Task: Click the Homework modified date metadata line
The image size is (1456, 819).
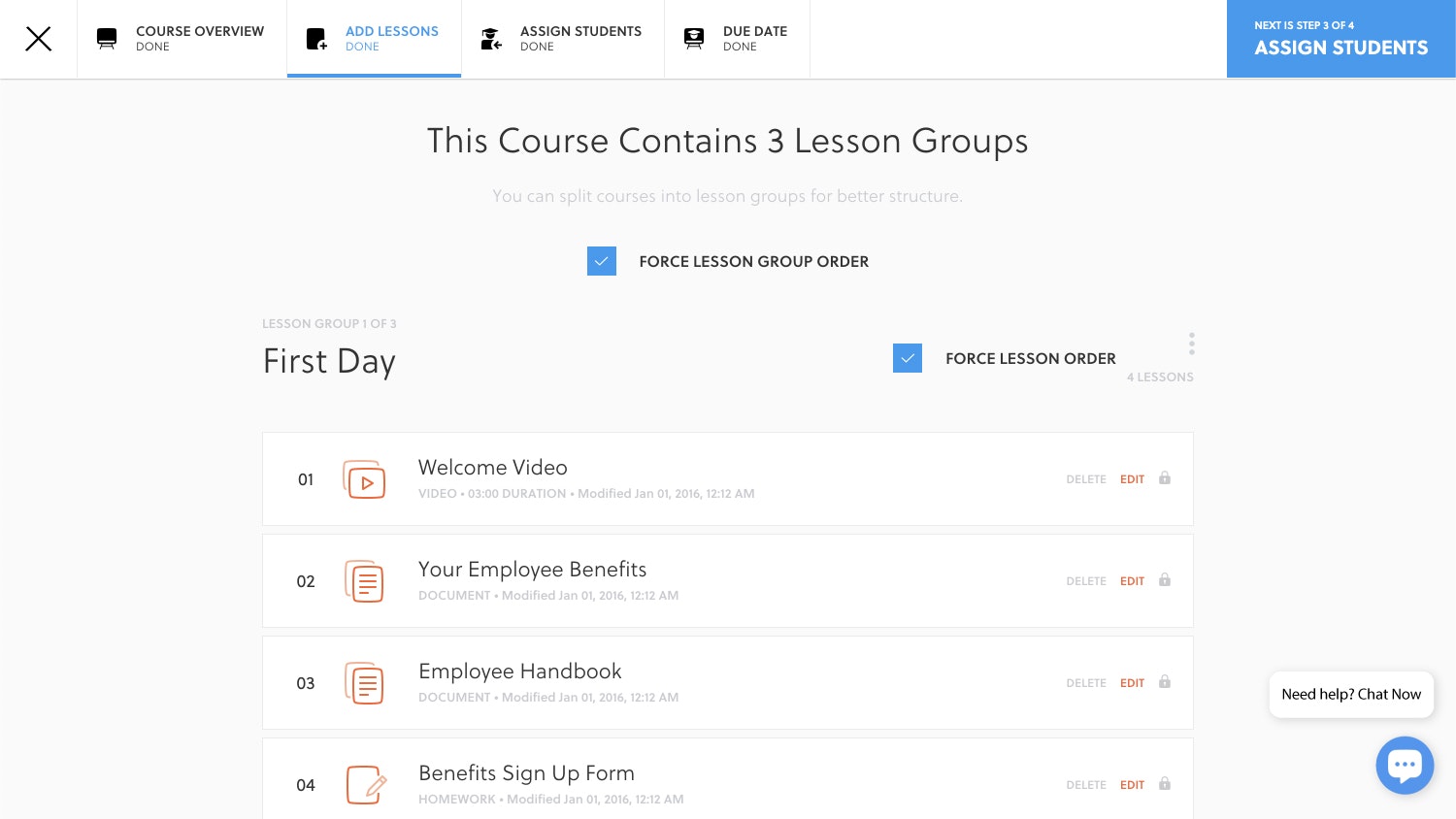Action: point(551,800)
